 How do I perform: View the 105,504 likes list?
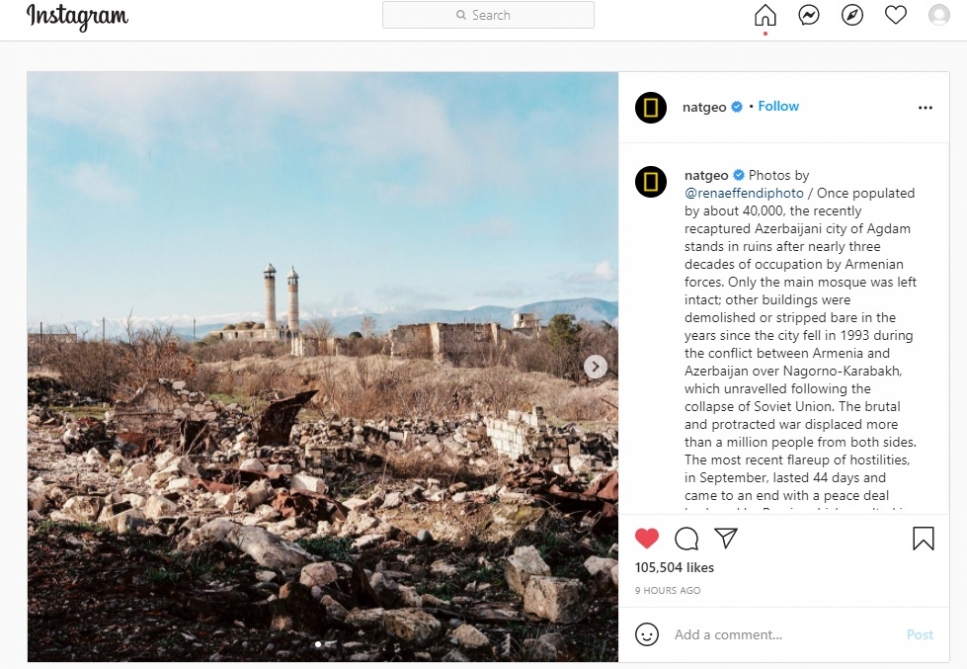[x=674, y=568]
